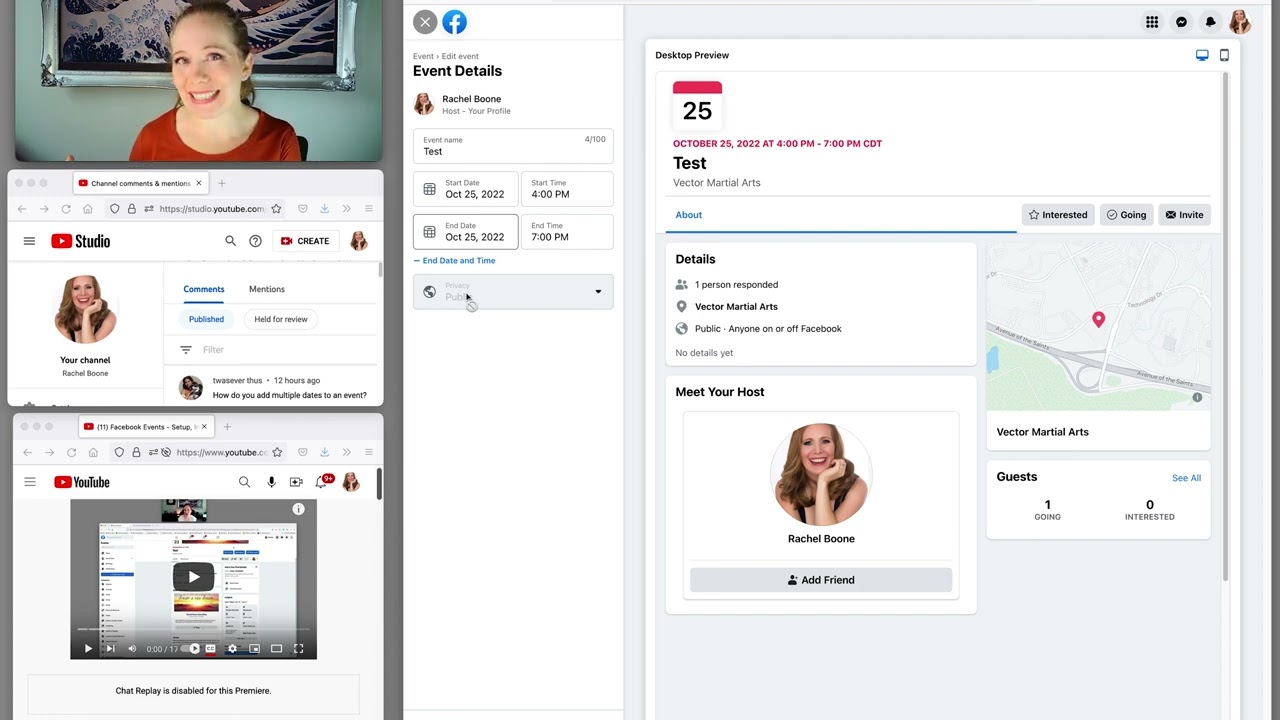Switch to theater mode
This screenshot has height=720, width=1280.
(x=276, y=648)
